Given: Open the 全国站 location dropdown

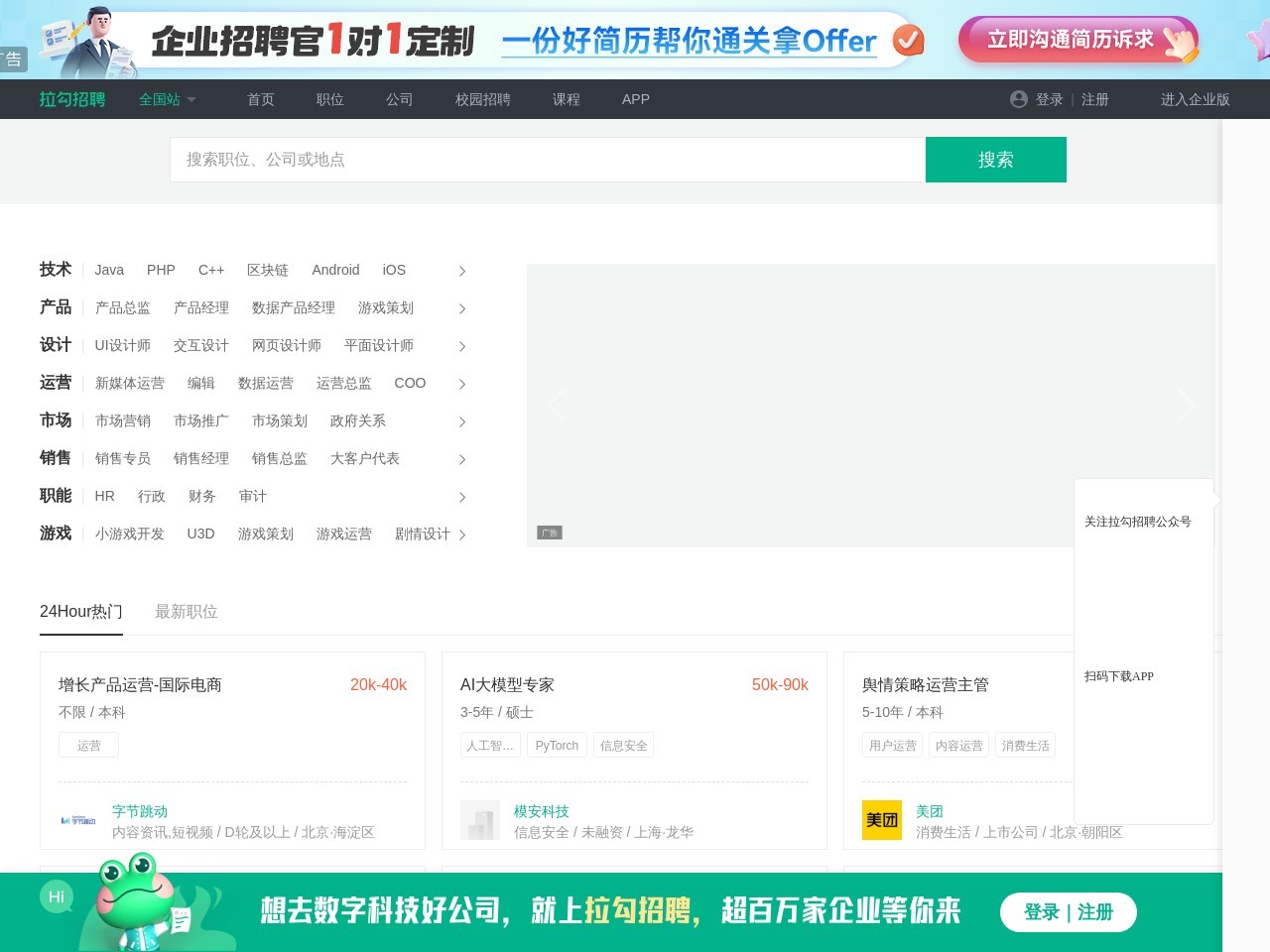Looking at the screenshot, I should [168, 99].
